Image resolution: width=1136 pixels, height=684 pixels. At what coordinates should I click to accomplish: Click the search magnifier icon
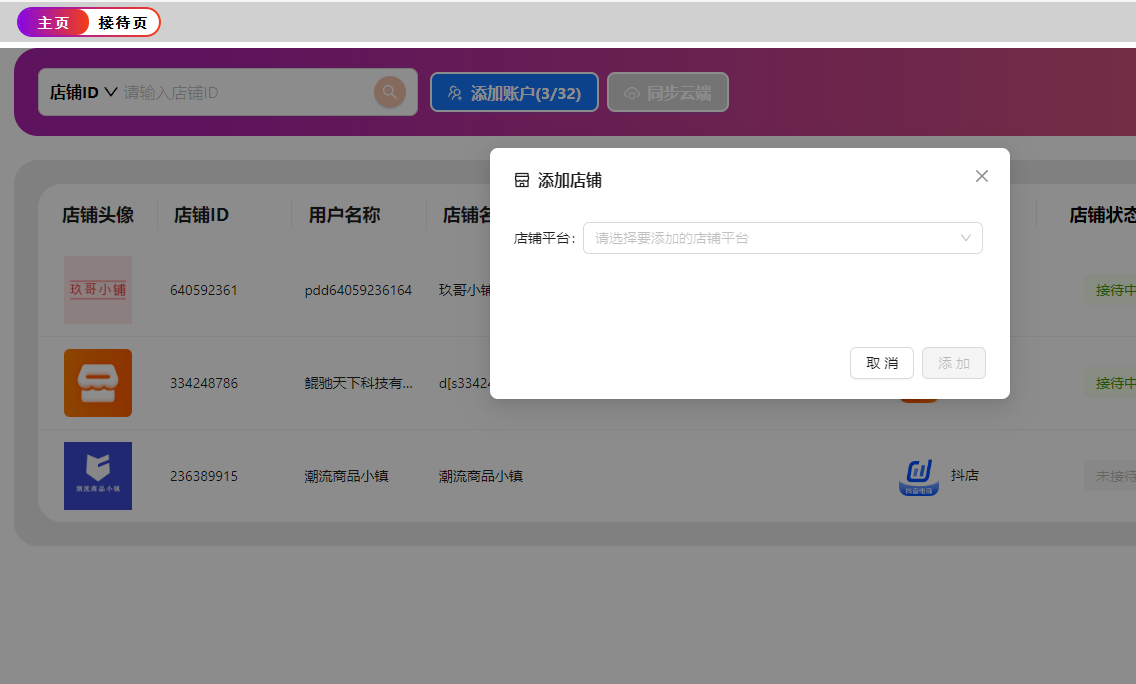click(x=390, y=92)
